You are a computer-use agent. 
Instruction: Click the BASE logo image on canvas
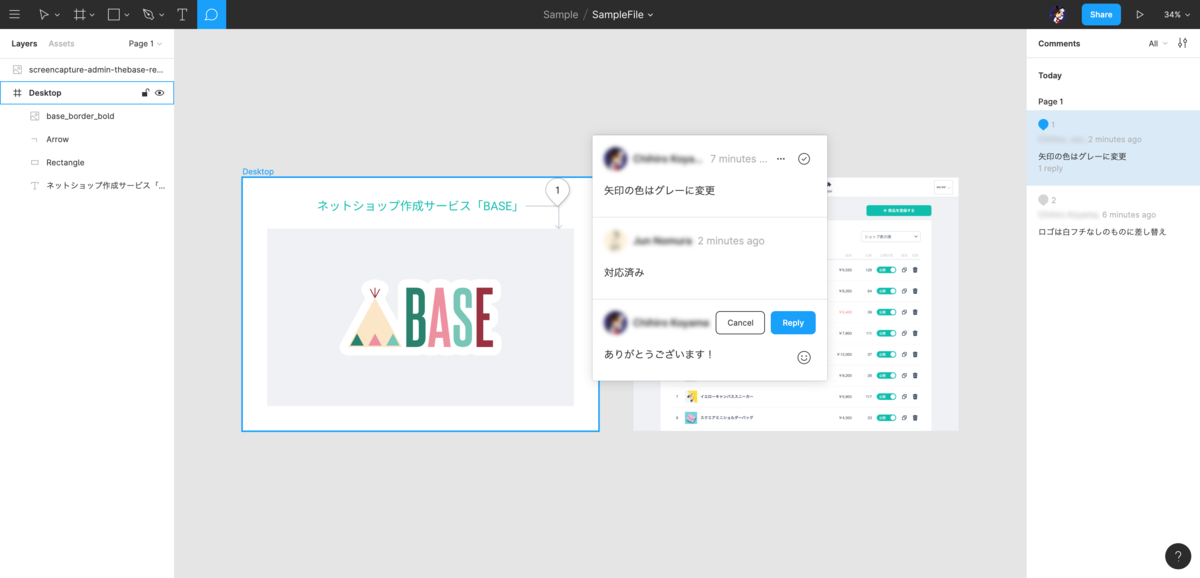[420, 317]
